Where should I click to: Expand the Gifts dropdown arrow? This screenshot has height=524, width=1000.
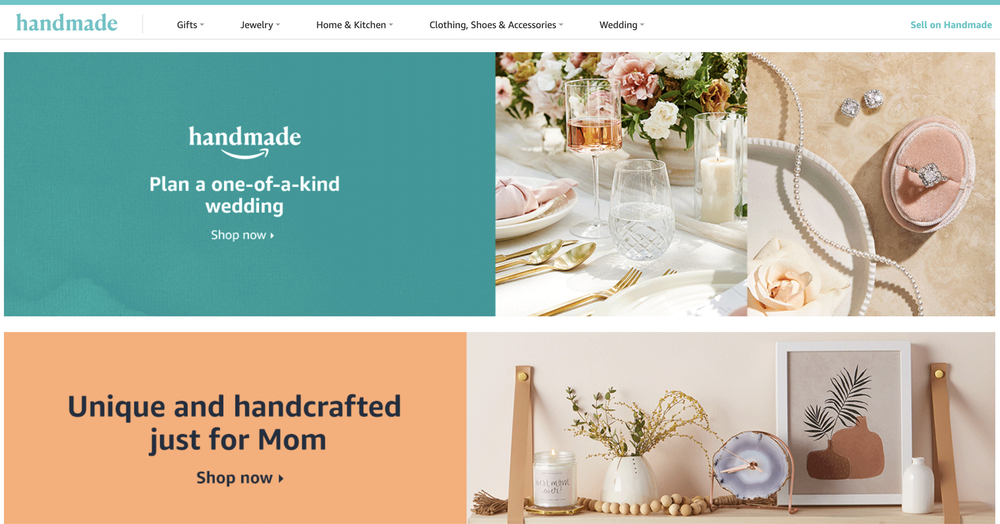coord(202,25)
